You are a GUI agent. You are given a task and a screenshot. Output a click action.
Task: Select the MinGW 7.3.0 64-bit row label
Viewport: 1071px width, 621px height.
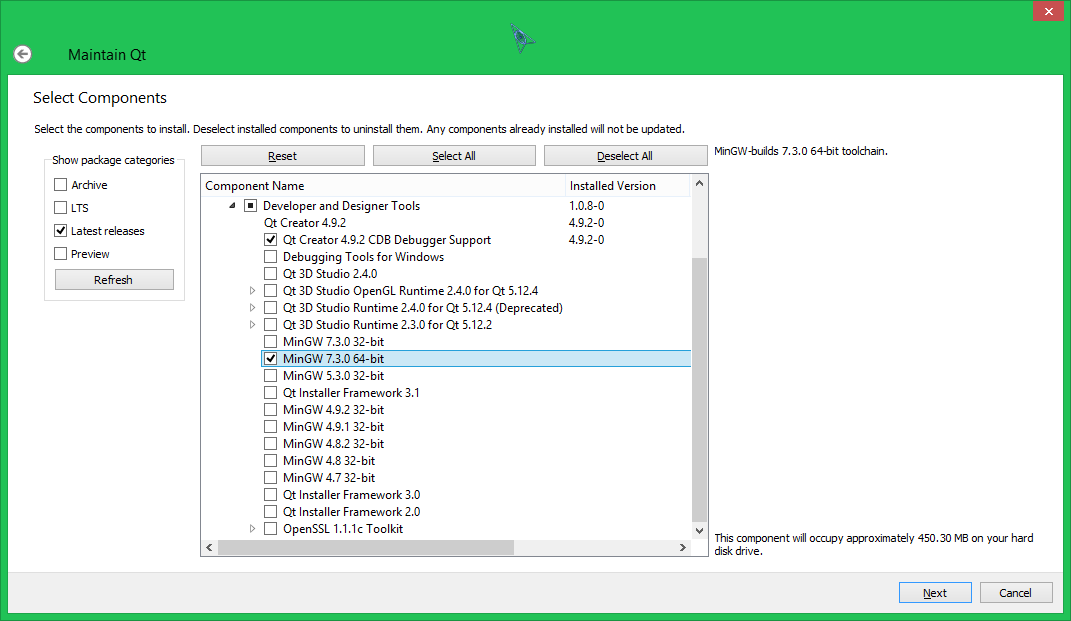[x=333, y=359]
